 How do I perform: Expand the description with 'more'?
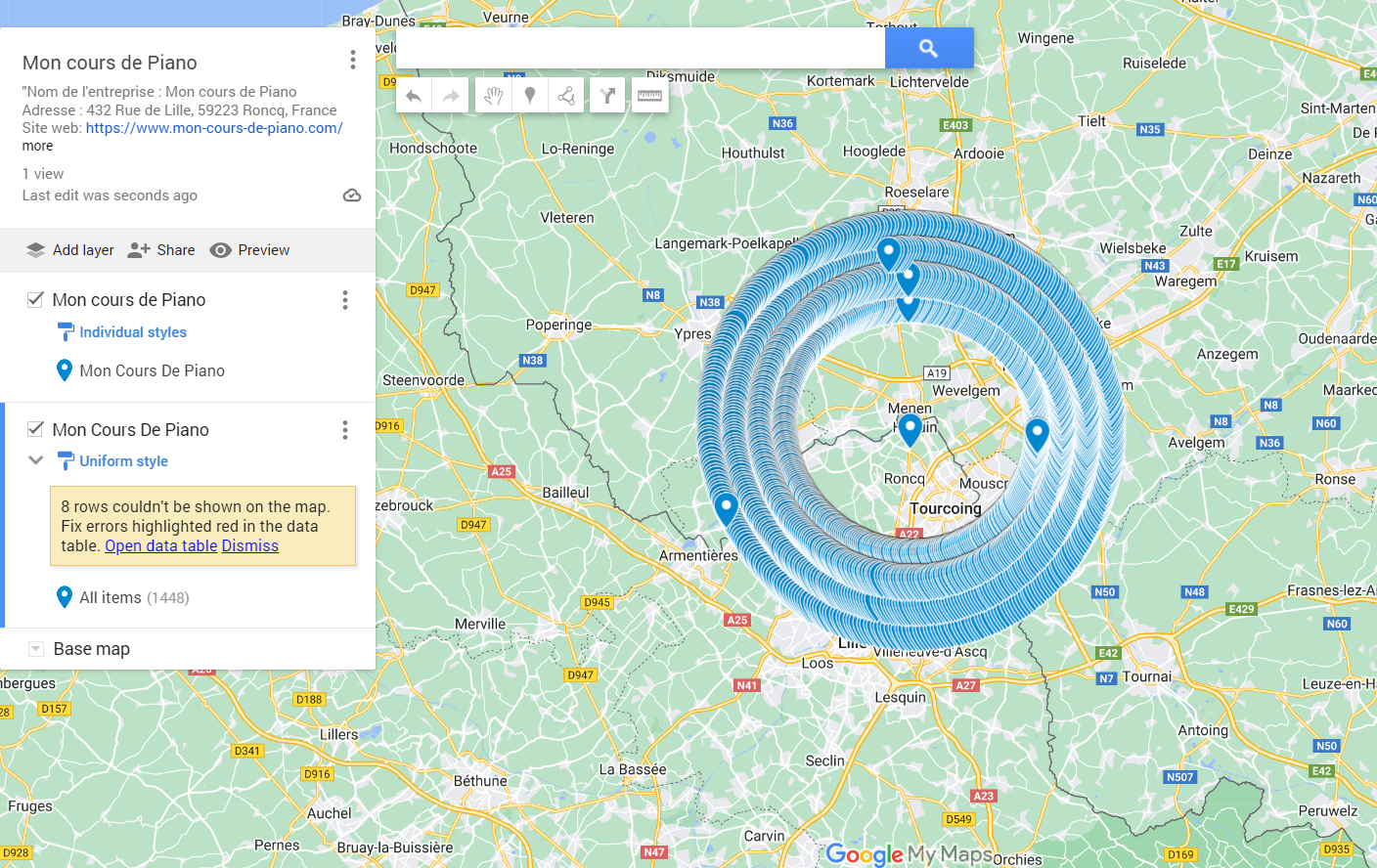[x=38, y=146]
